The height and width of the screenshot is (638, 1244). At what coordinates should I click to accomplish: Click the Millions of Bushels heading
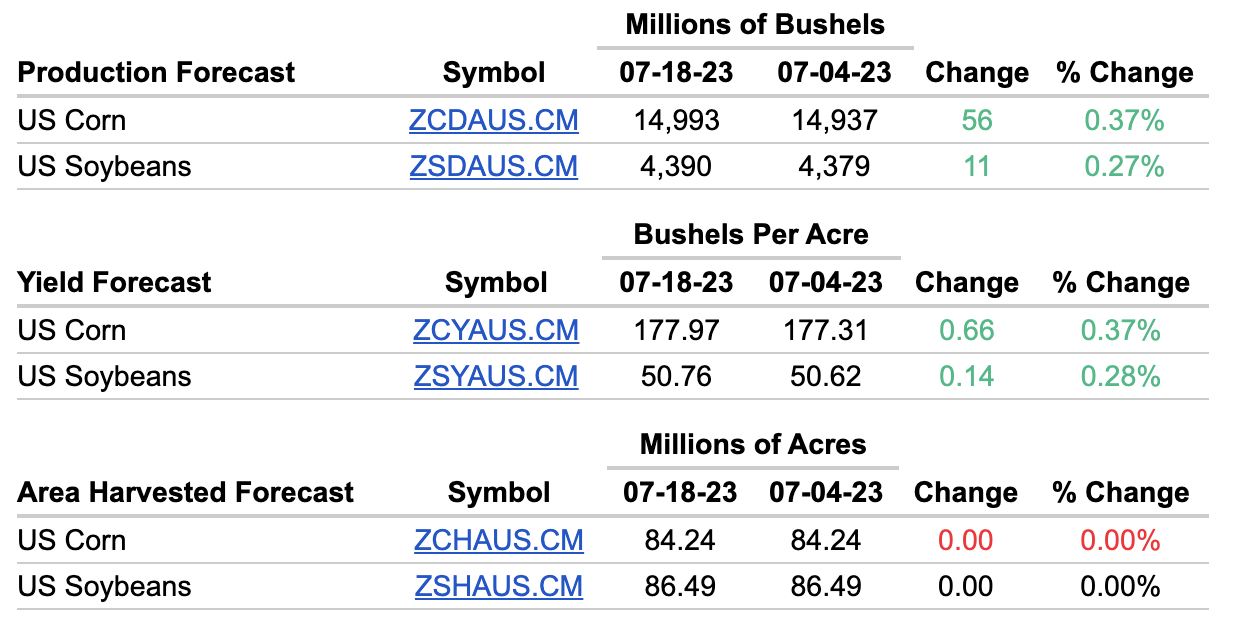(755, 24)
